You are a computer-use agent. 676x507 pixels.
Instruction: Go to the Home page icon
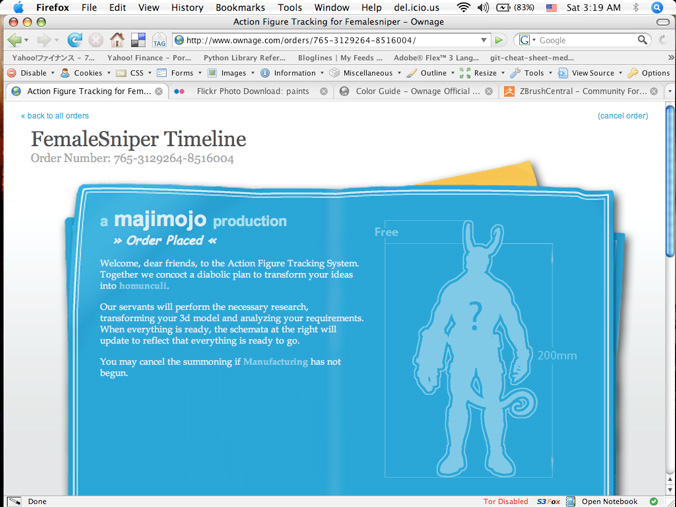pos(117,40)
